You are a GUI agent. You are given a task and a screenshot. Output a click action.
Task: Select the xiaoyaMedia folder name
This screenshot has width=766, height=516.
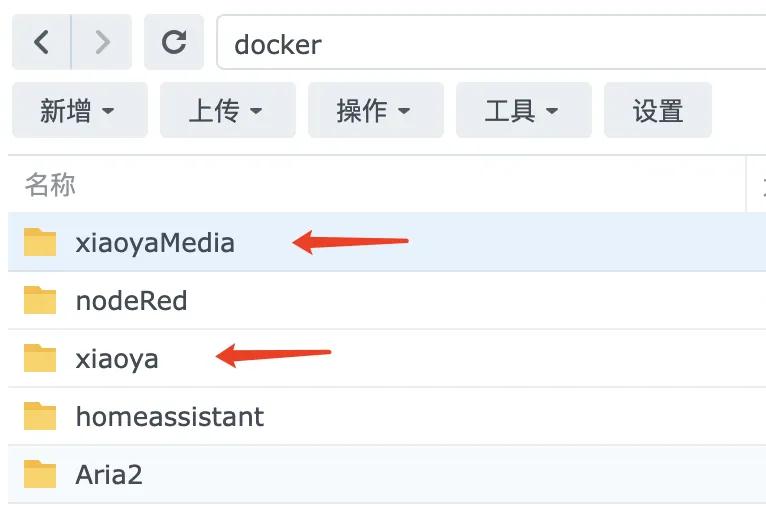pos(155,242)
